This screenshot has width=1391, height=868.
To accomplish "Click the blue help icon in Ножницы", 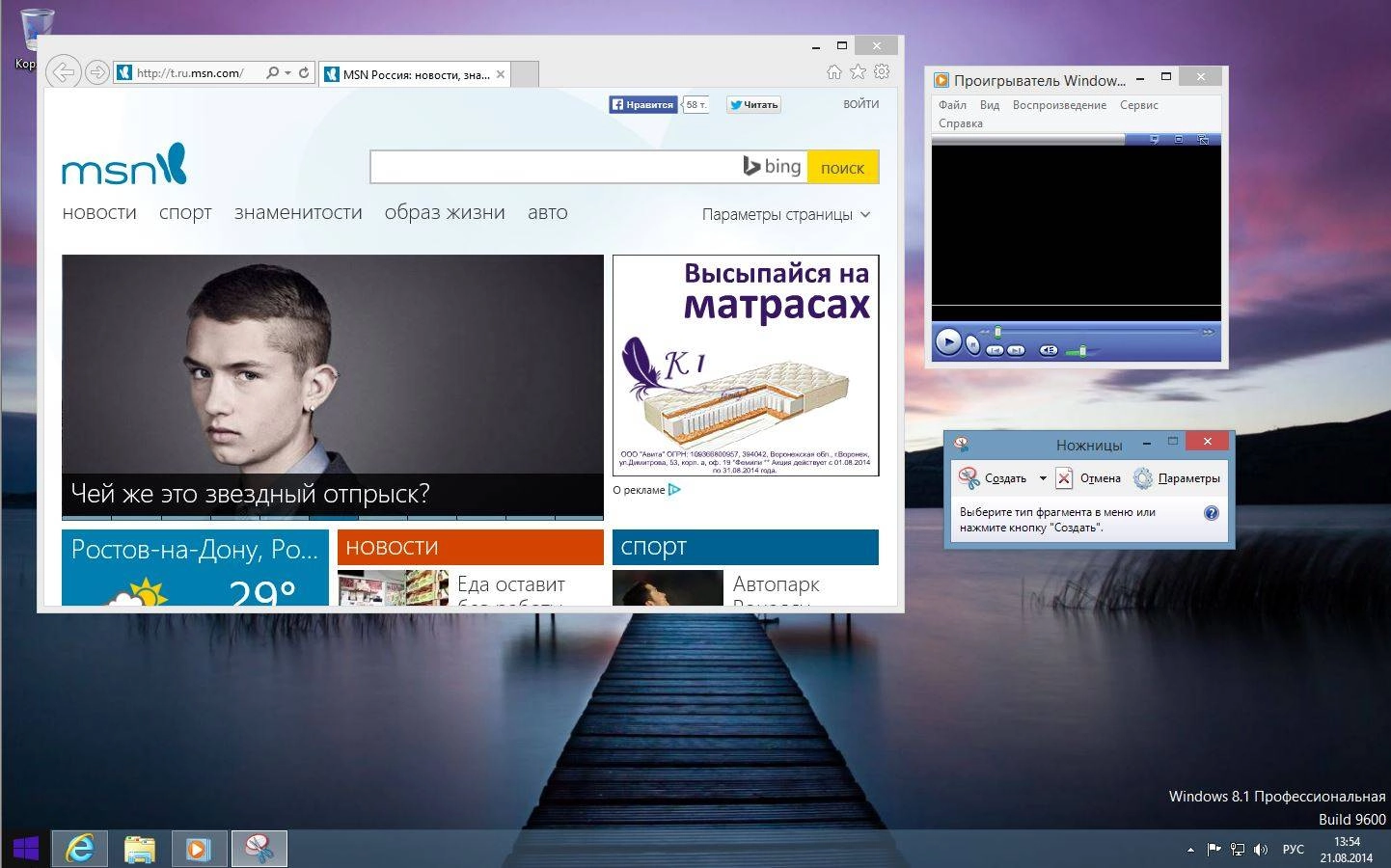I will coord(1212,513).
